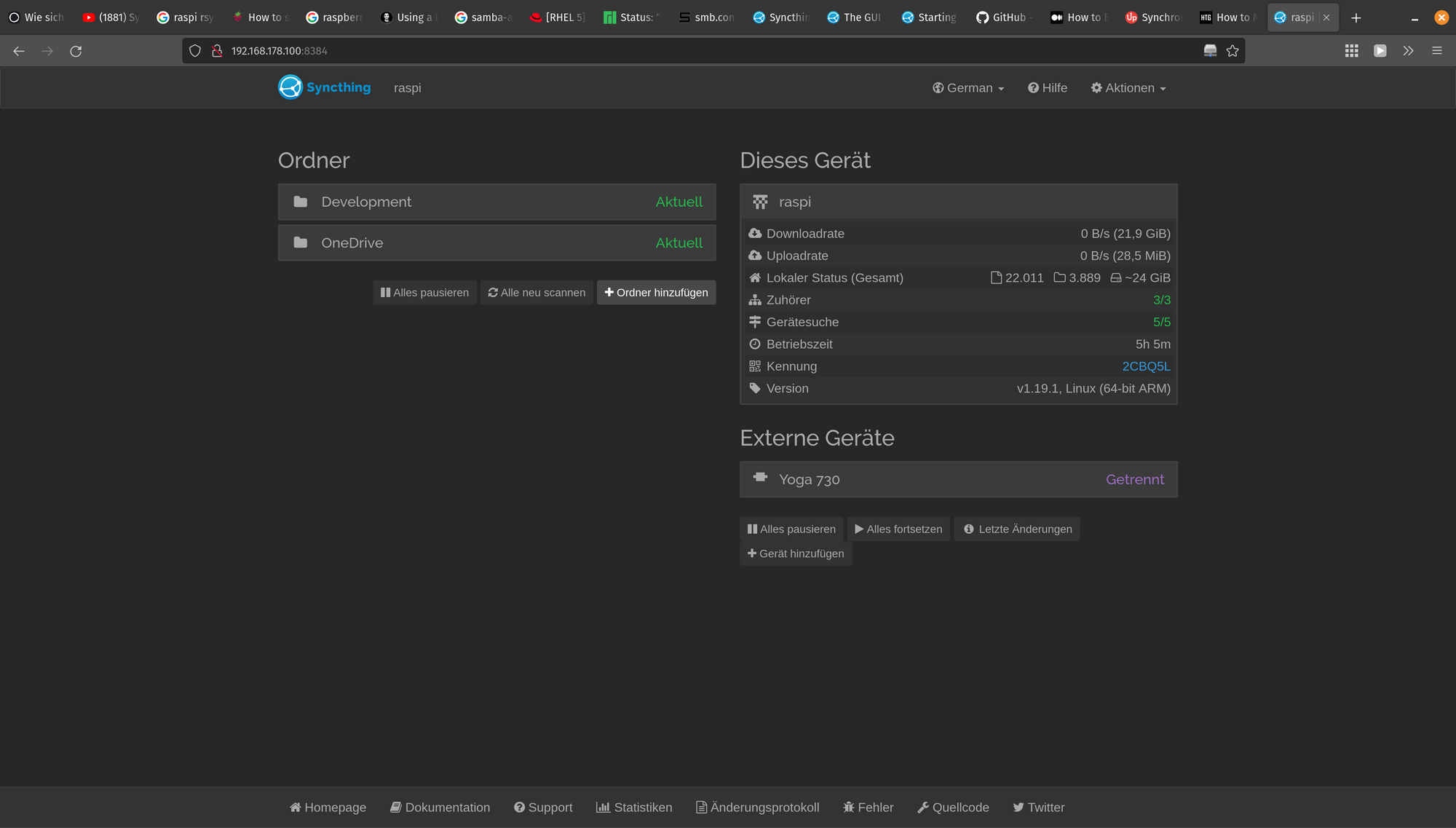Switch to the samba tab
The image size is (1456, 828).
pos(483,17)
